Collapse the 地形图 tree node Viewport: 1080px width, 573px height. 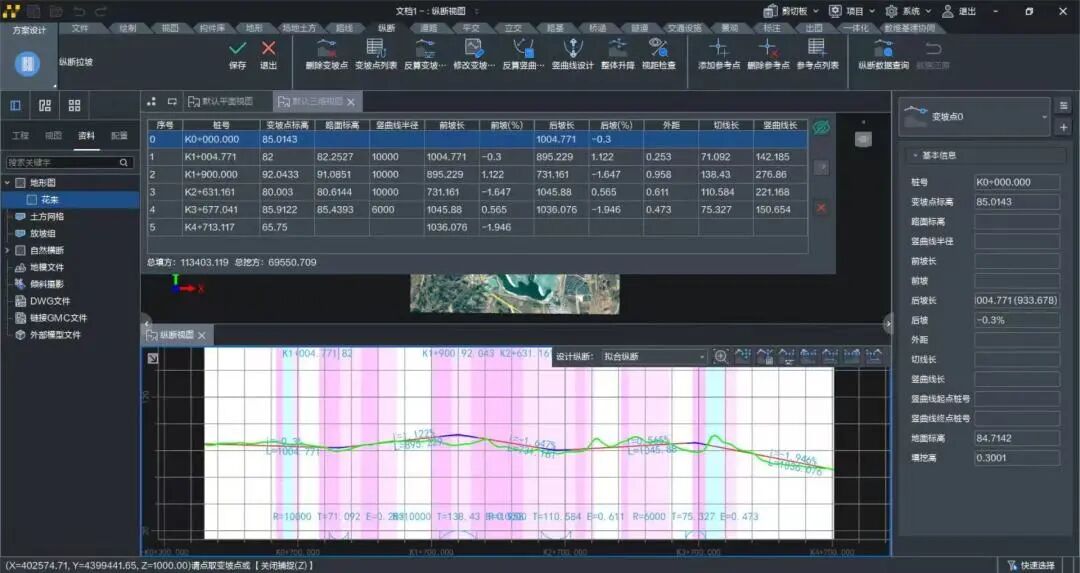pyautogui.click(x=8, y=183)
